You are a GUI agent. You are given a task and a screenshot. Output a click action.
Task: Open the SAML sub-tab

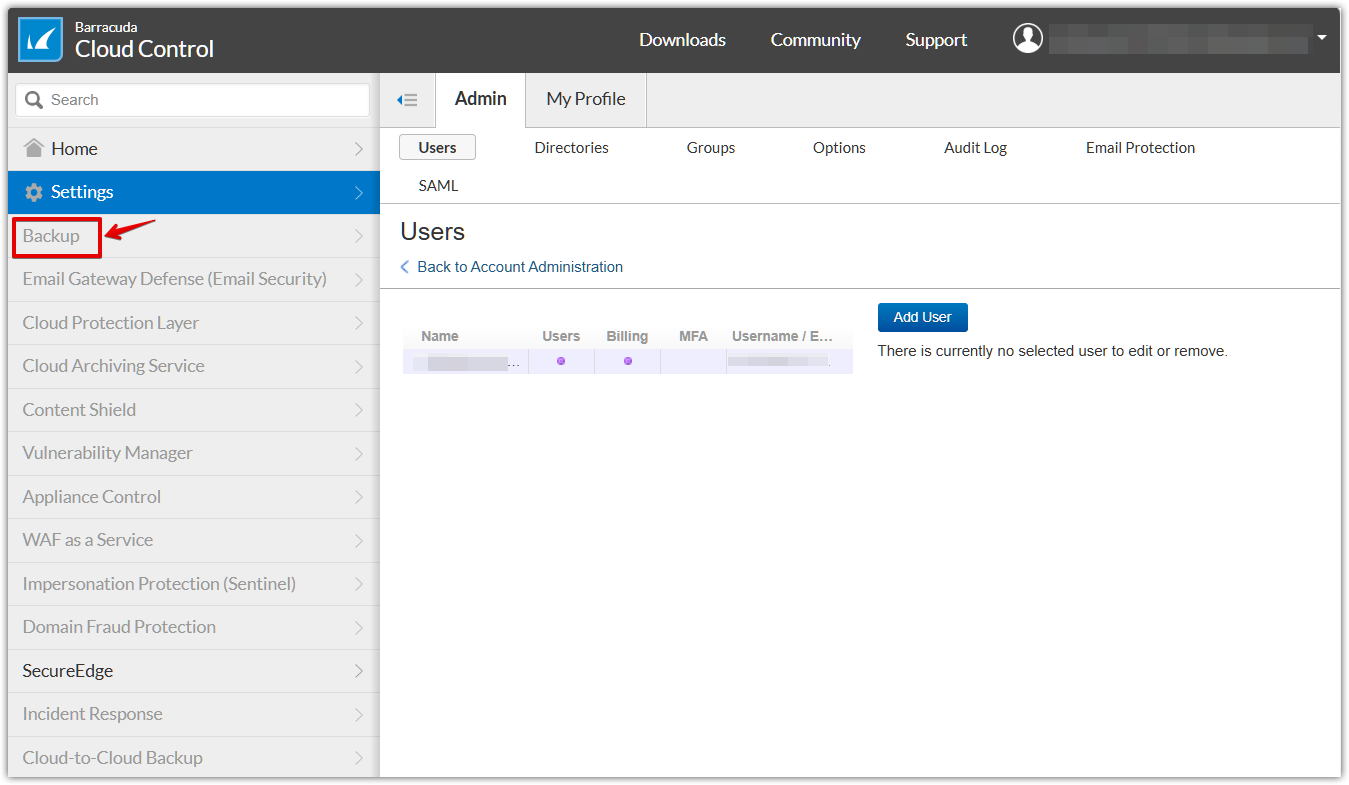[x=438, y=185]
